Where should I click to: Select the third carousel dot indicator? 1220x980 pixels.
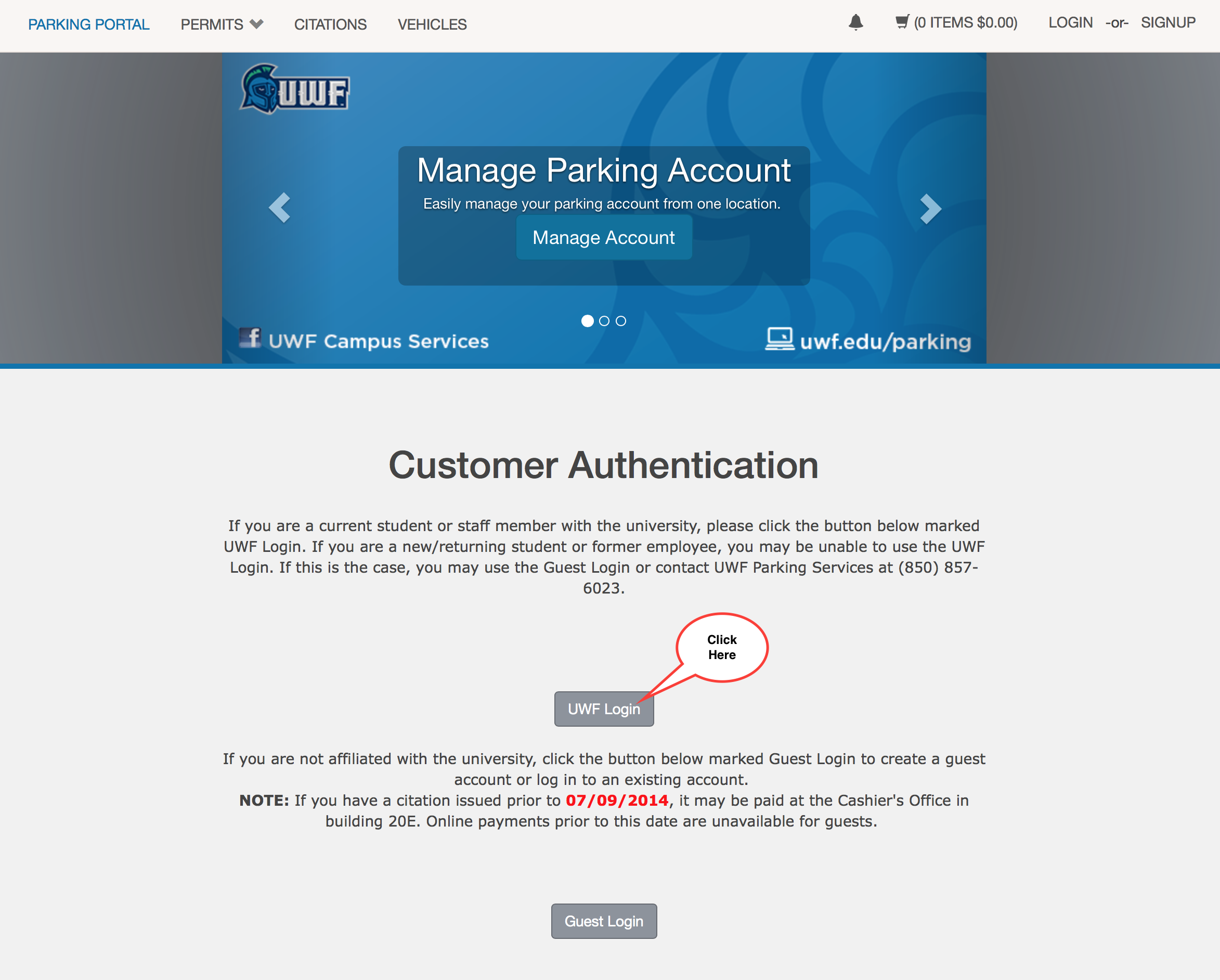[x=620, y=321]
